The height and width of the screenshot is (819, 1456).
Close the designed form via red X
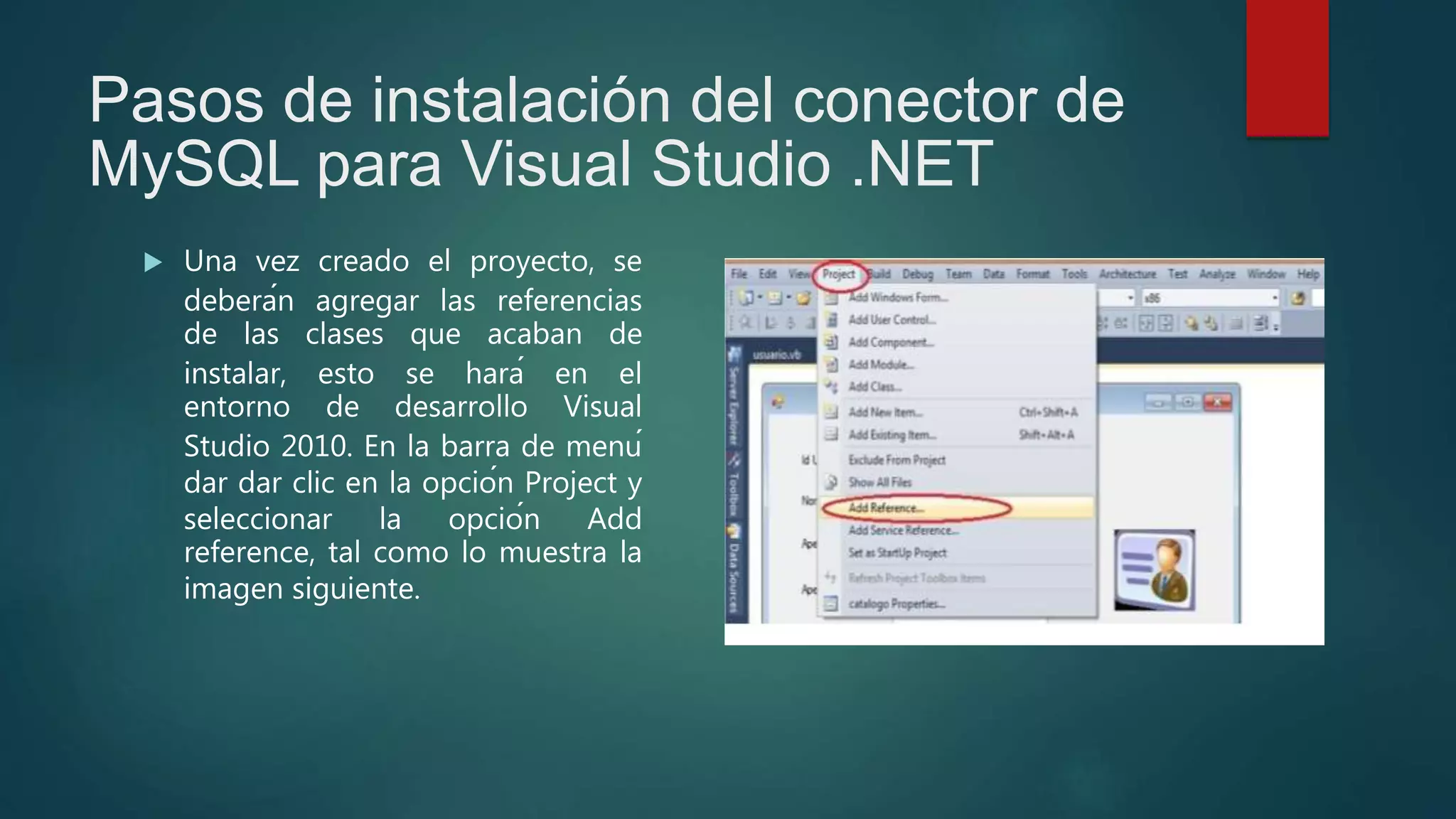tap(1217, 402)
